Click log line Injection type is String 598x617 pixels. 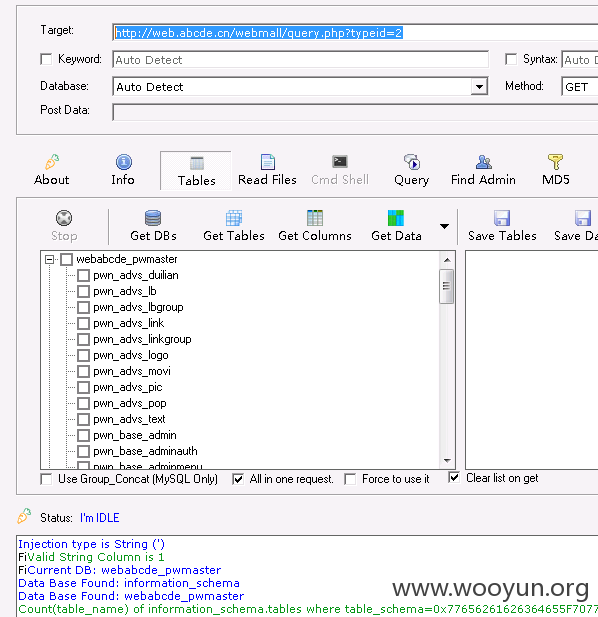[x=91, y=544]
